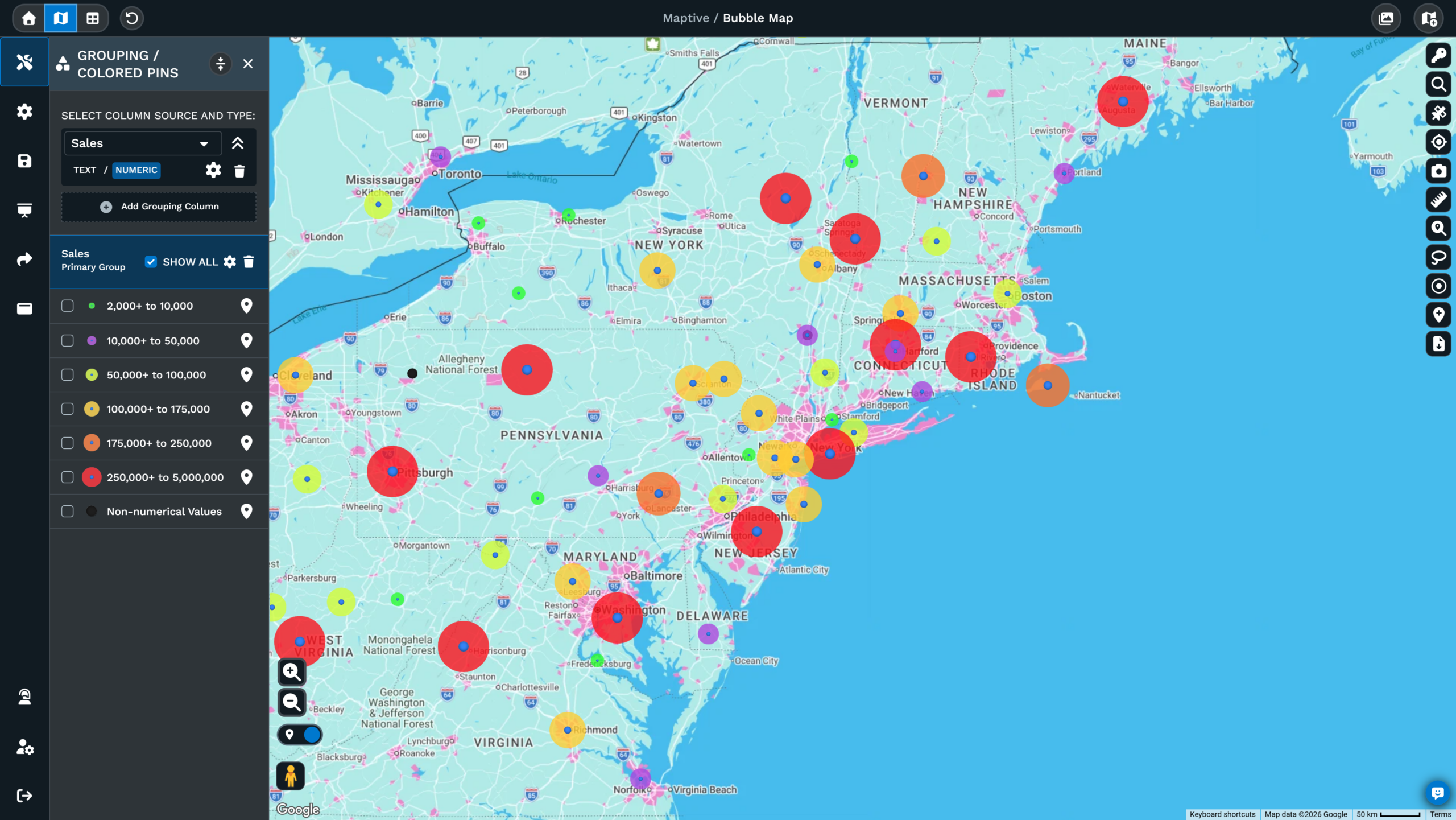Click the locate me target icon
This screenshot has width=1456, height=820.
1439,142
